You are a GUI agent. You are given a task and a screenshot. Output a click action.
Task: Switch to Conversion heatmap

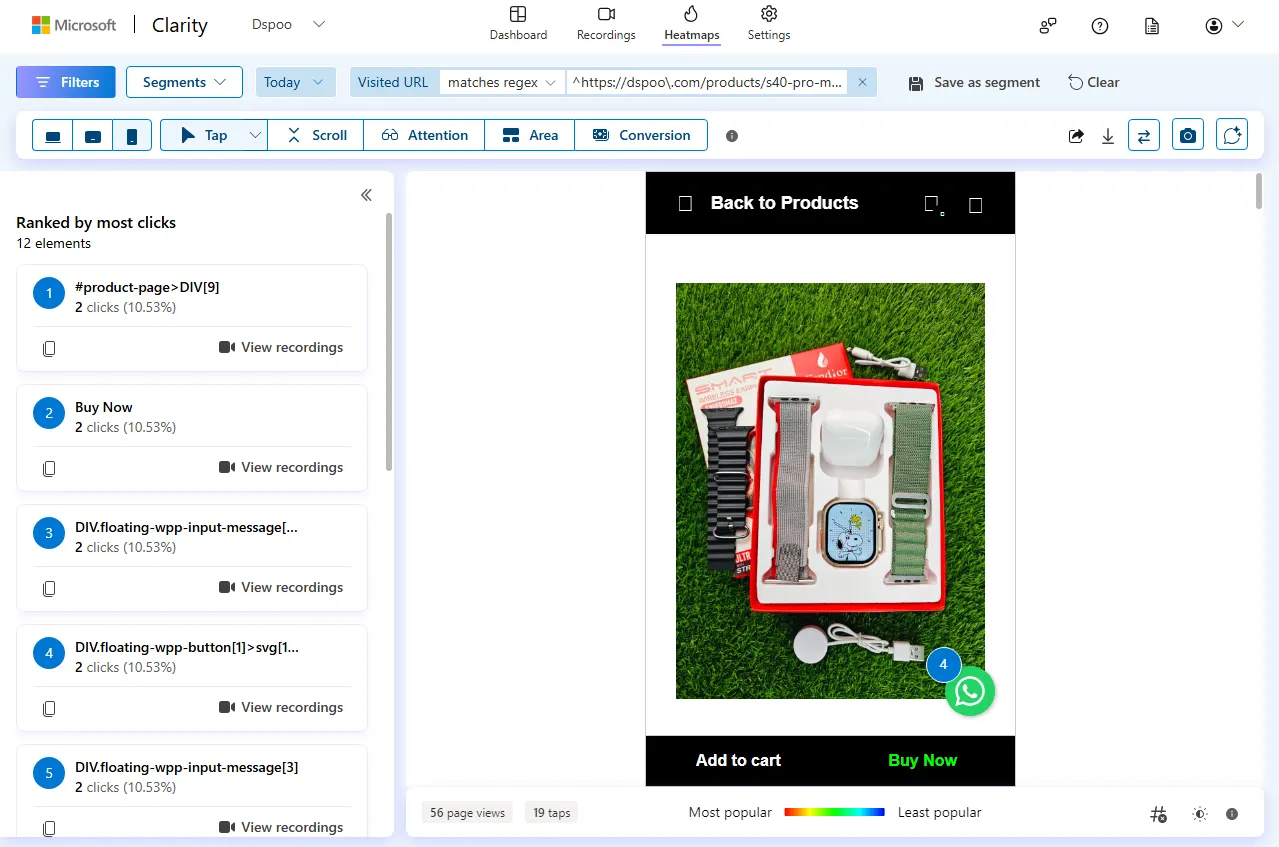(641, 135)
